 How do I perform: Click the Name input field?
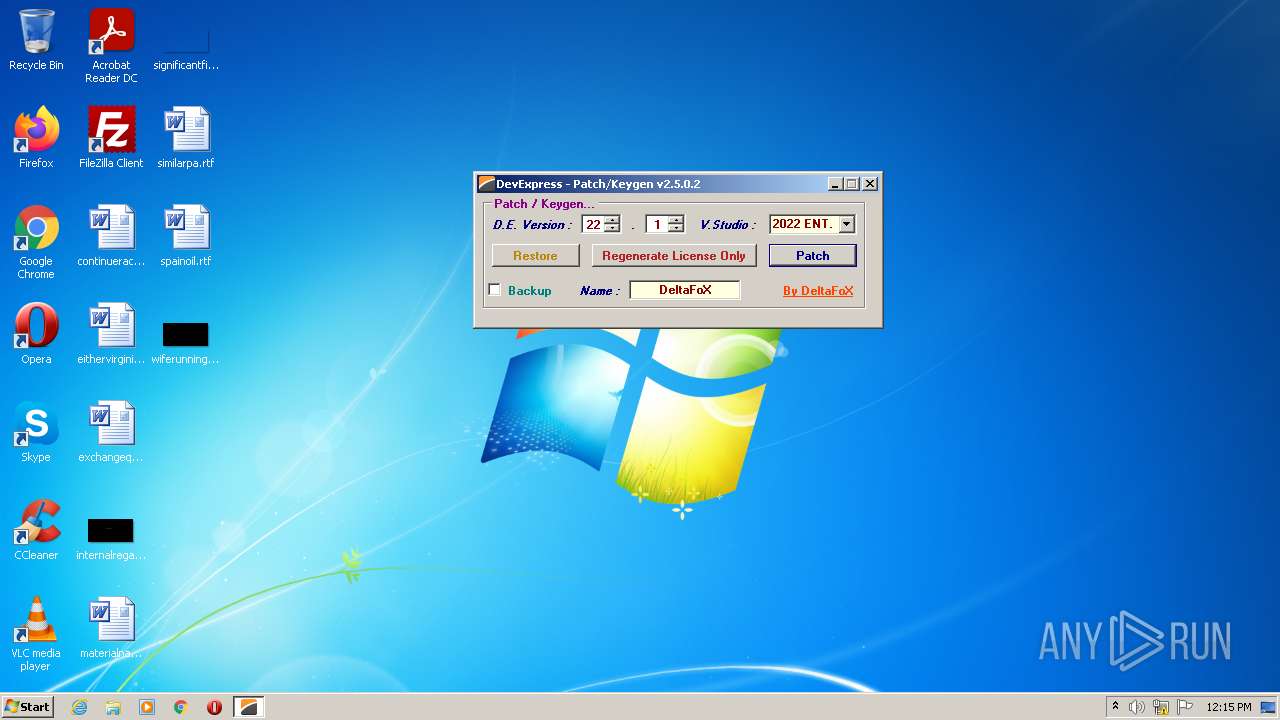(685, 290)
